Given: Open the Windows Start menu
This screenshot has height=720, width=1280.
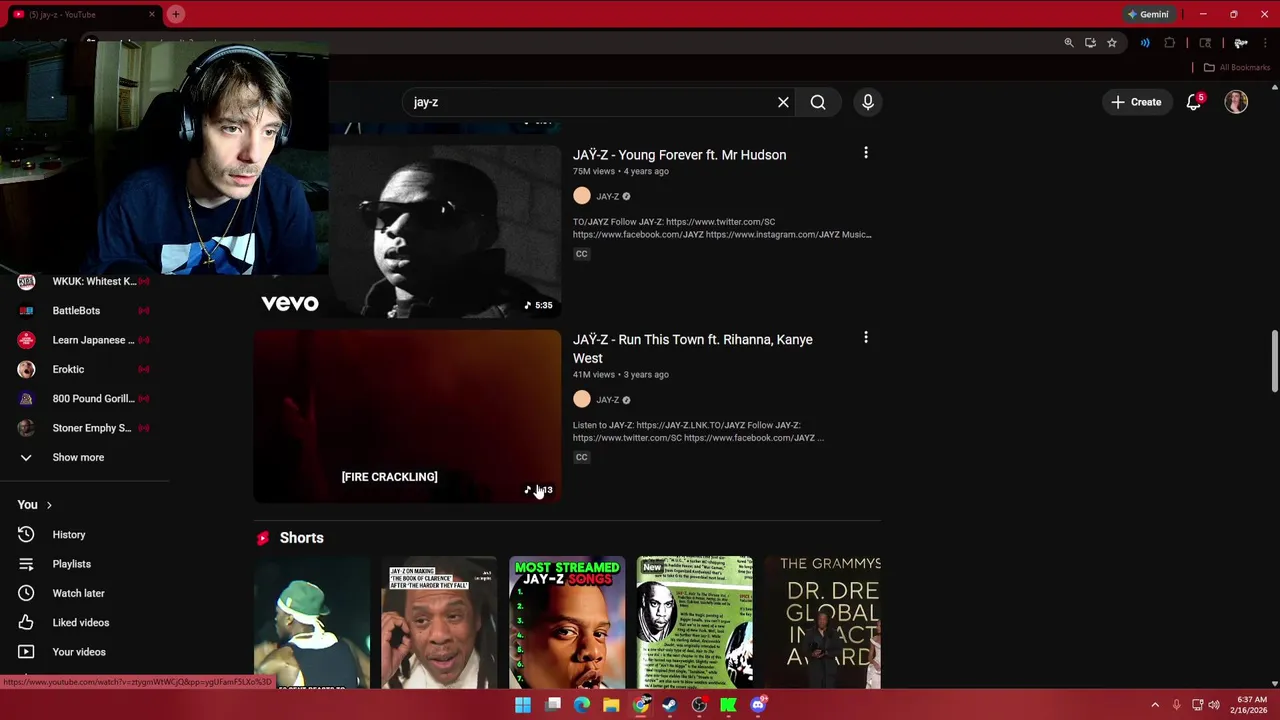Looking at the screenshot, I should [523, 705].
